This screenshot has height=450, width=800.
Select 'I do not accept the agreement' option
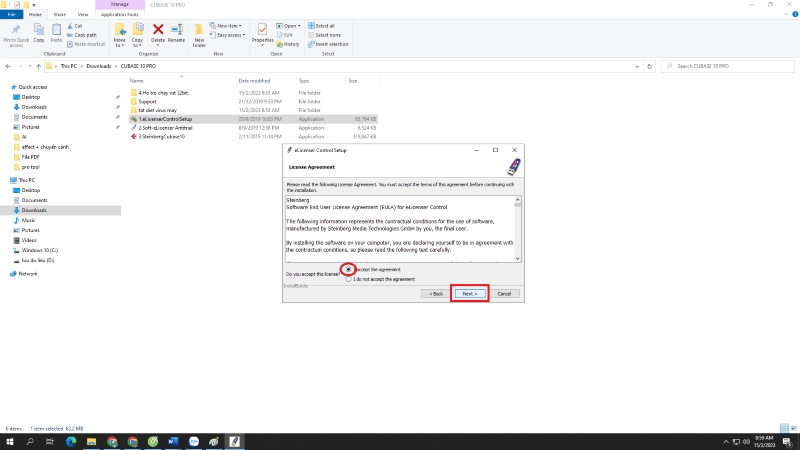(348, 279)
